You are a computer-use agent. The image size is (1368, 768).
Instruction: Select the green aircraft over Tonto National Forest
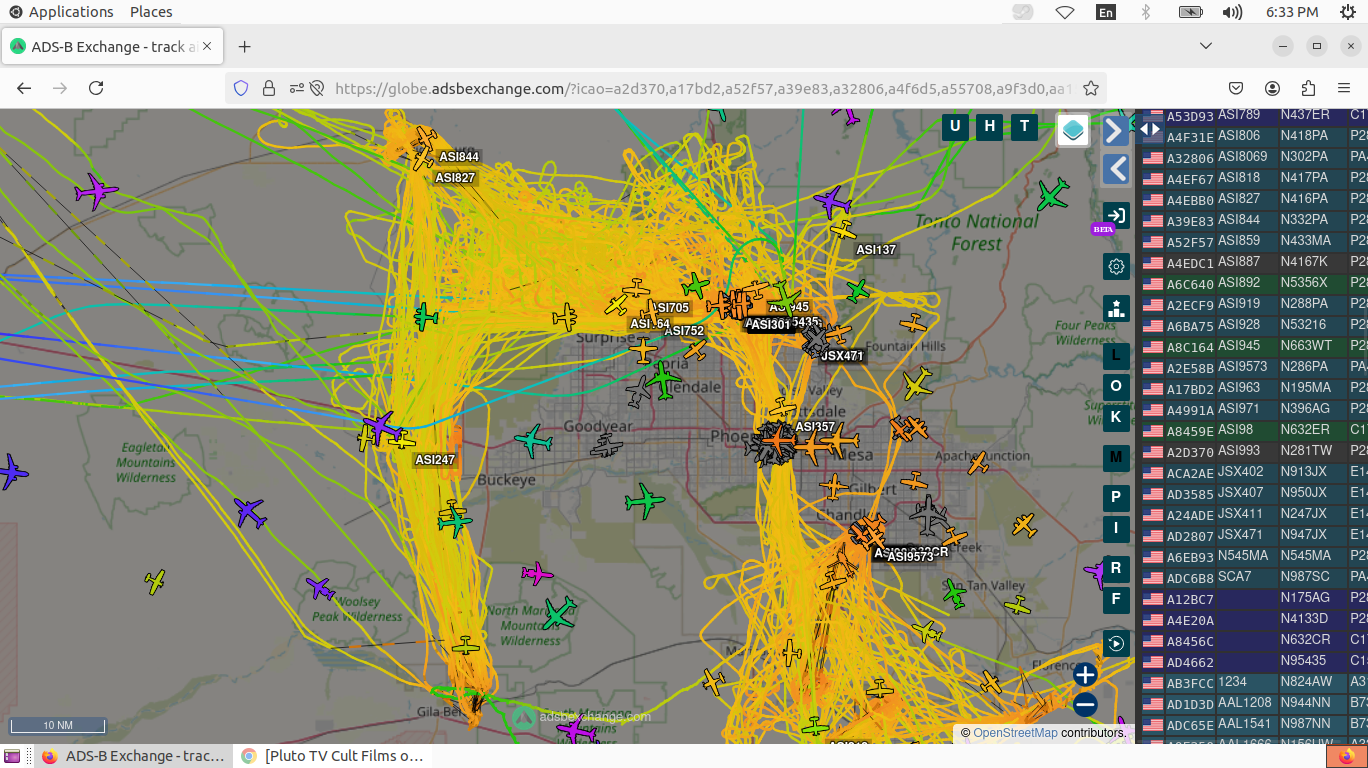click(x=1053, y=193)
